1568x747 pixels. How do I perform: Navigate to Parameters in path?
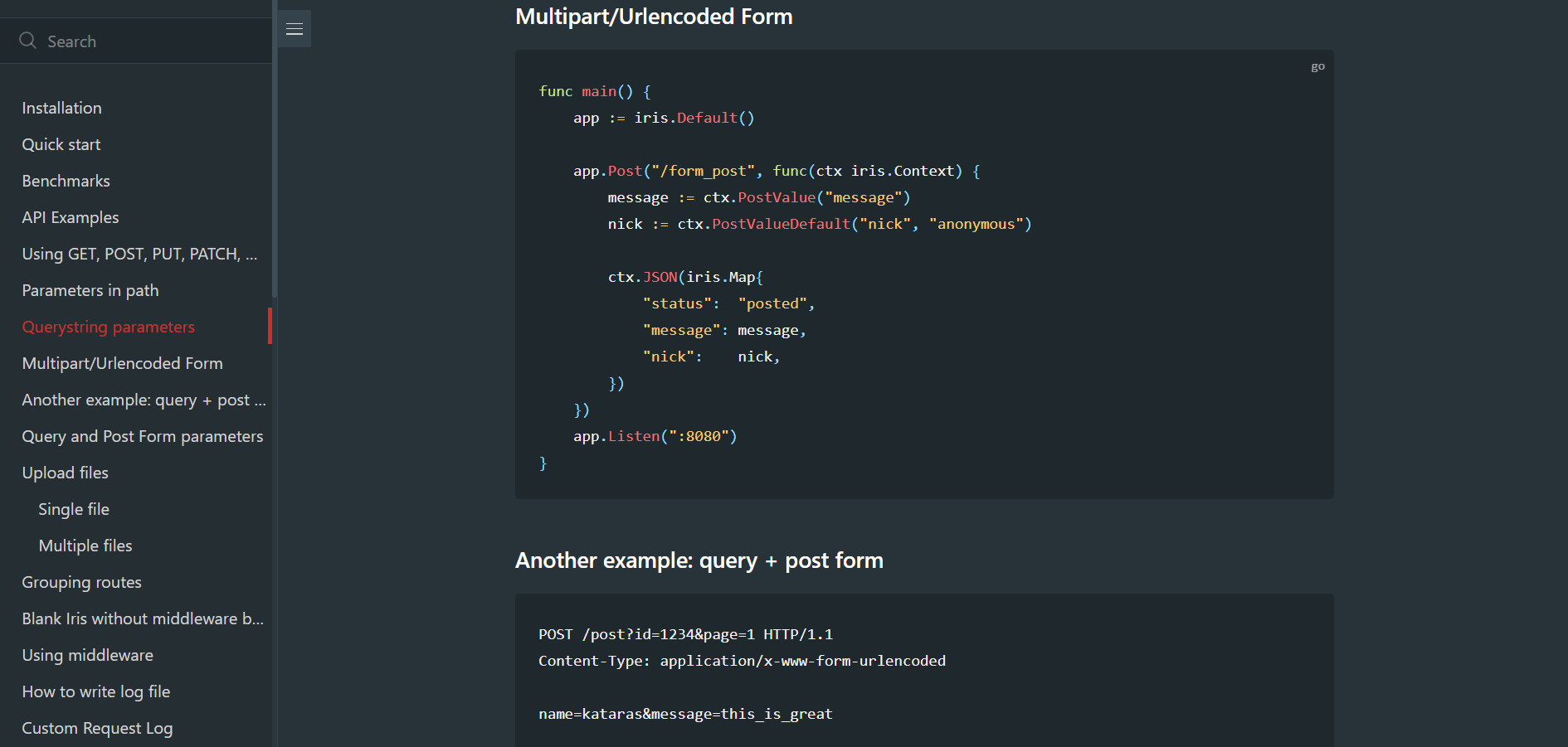90,290
